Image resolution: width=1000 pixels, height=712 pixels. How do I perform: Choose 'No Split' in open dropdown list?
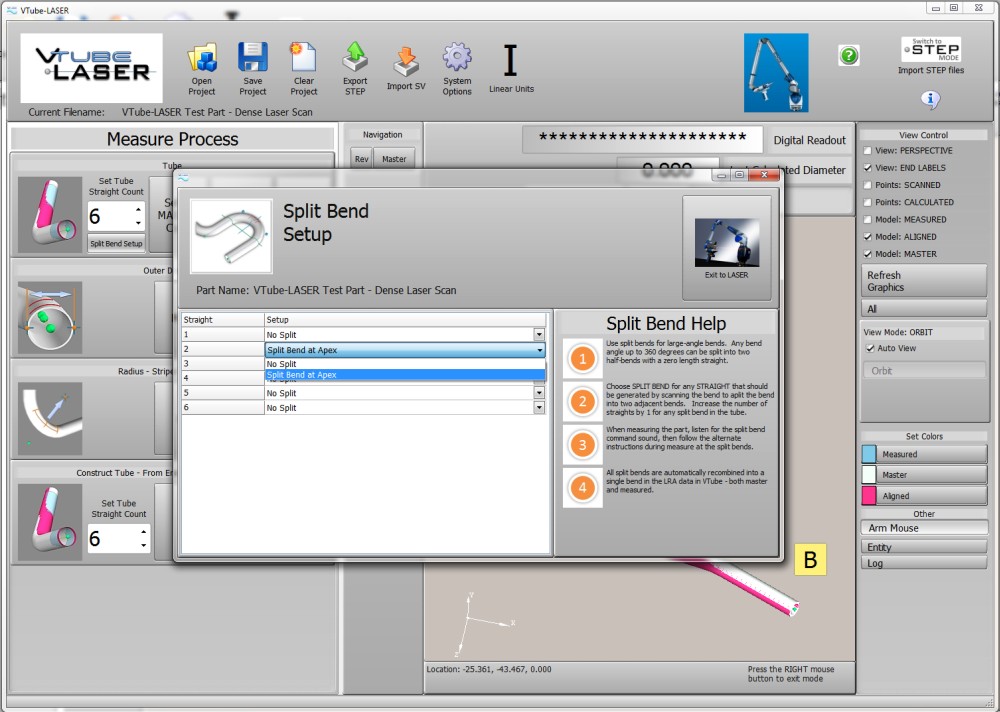[404, 364]
